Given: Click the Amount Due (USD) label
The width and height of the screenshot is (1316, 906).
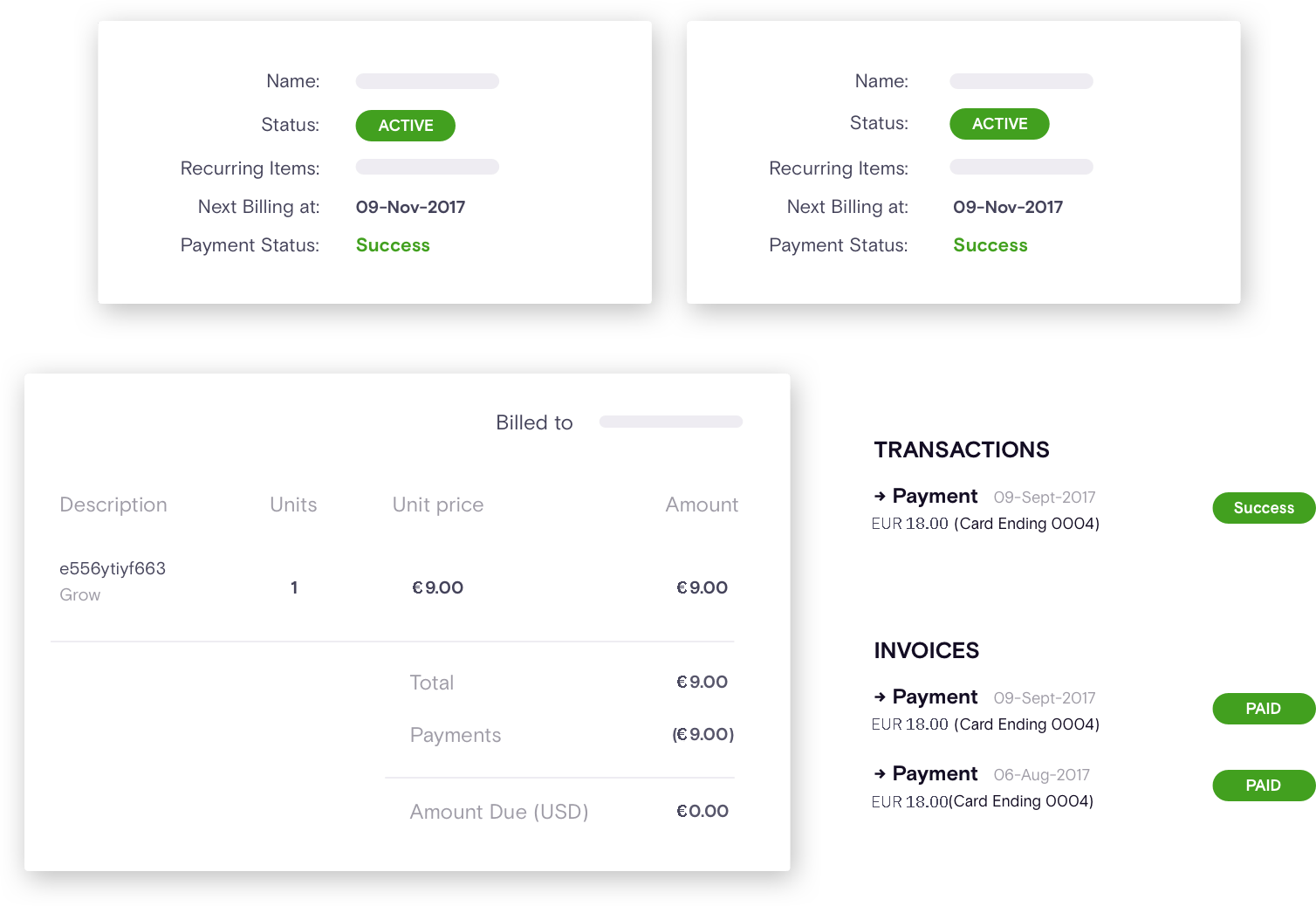Looking at the screenshot, I should tap(499, 812).
